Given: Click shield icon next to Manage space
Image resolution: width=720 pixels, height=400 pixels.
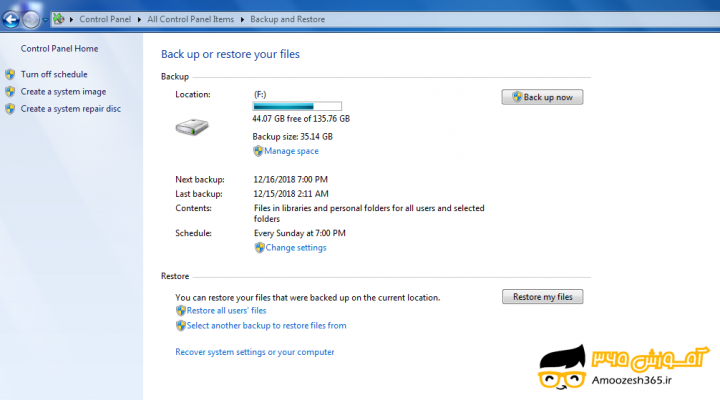Looking at the screenshot, I should 258,151.
